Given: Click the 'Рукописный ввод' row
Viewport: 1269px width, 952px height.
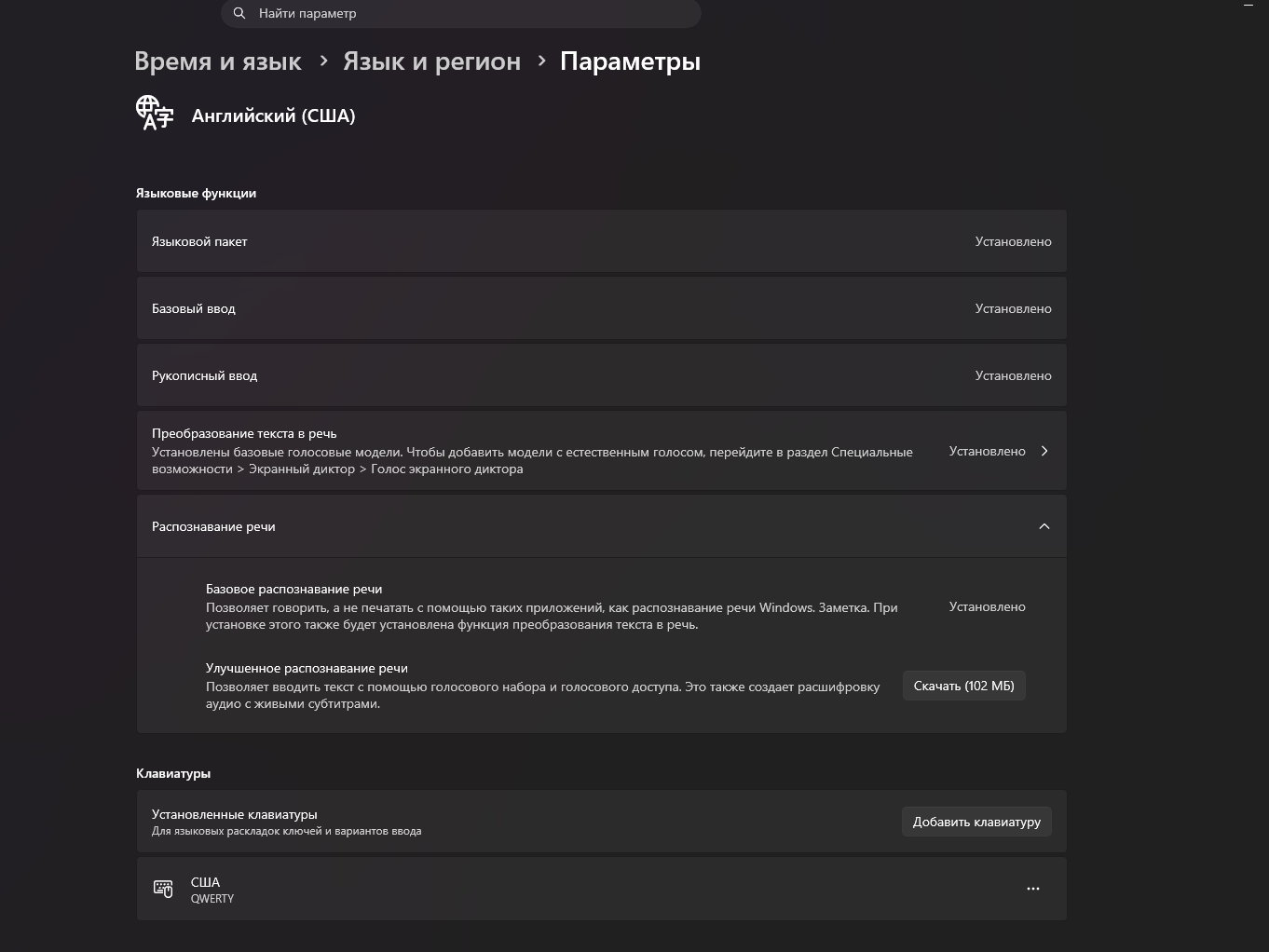Looking at the screenshot, I should [601, 375].
